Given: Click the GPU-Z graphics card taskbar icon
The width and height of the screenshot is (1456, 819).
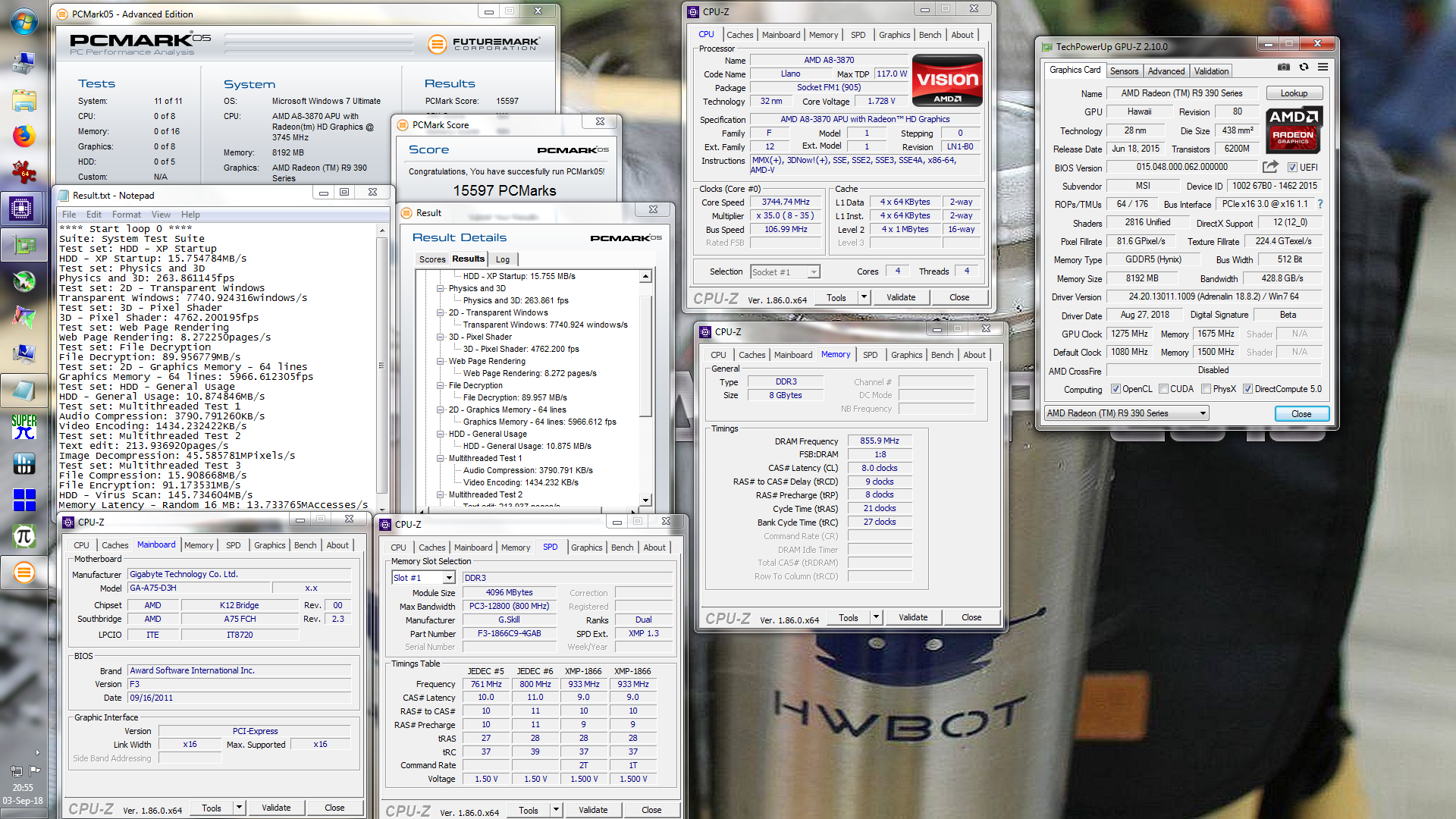Looking at the screenshot, I should tap(24, 245).
